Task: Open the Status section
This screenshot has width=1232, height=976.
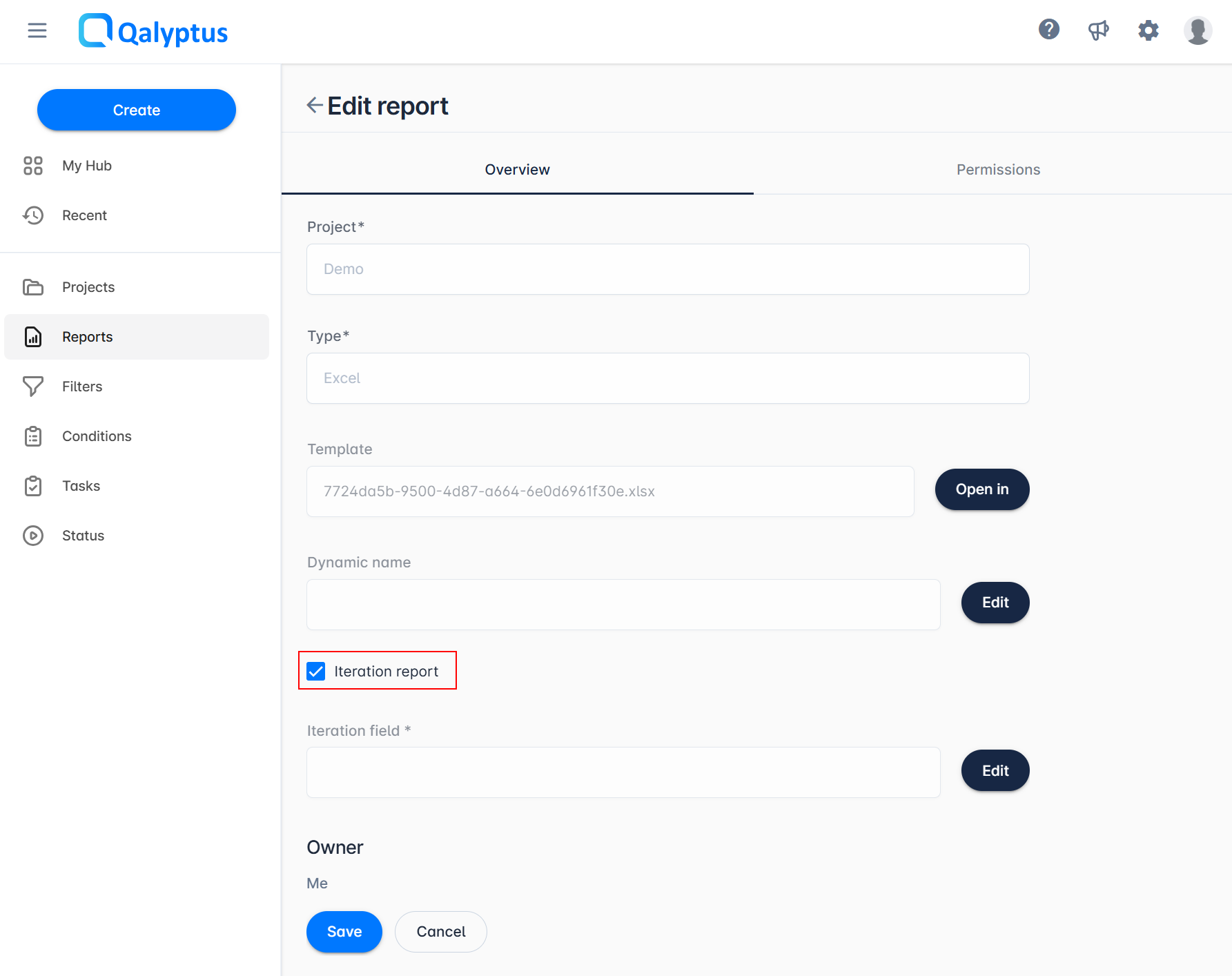Action: pos(82,536)
